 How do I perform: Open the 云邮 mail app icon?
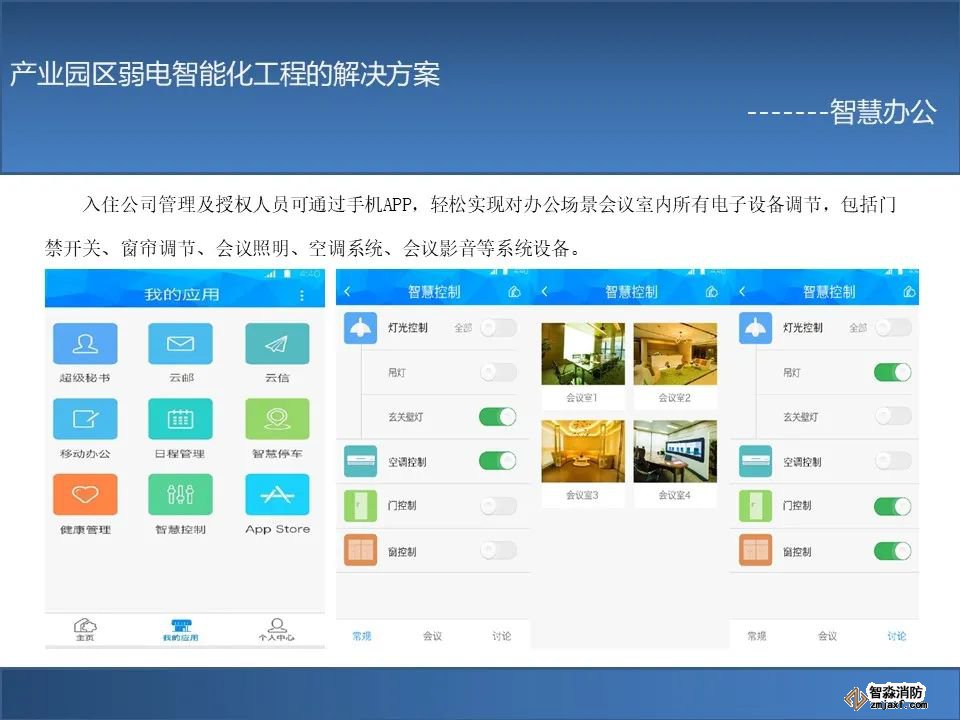180,344
